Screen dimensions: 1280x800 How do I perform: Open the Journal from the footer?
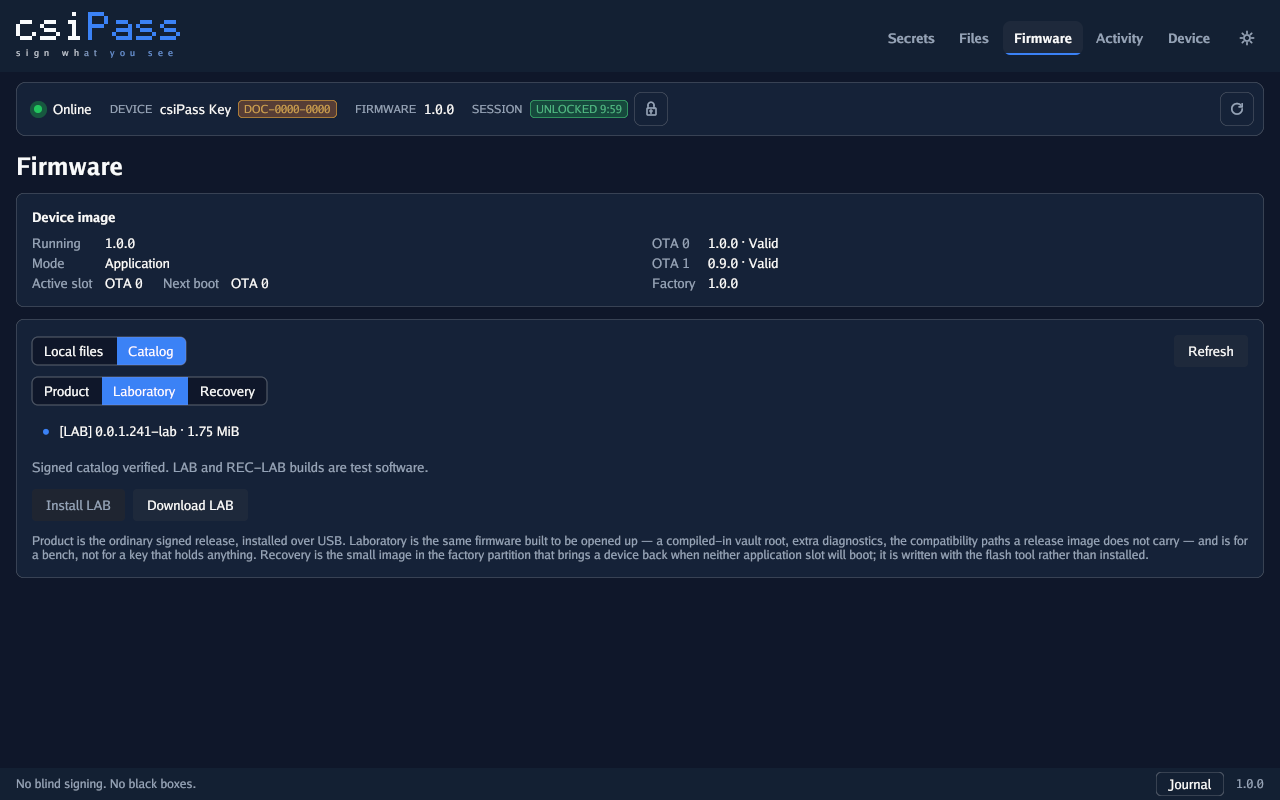coord(1190,784)
